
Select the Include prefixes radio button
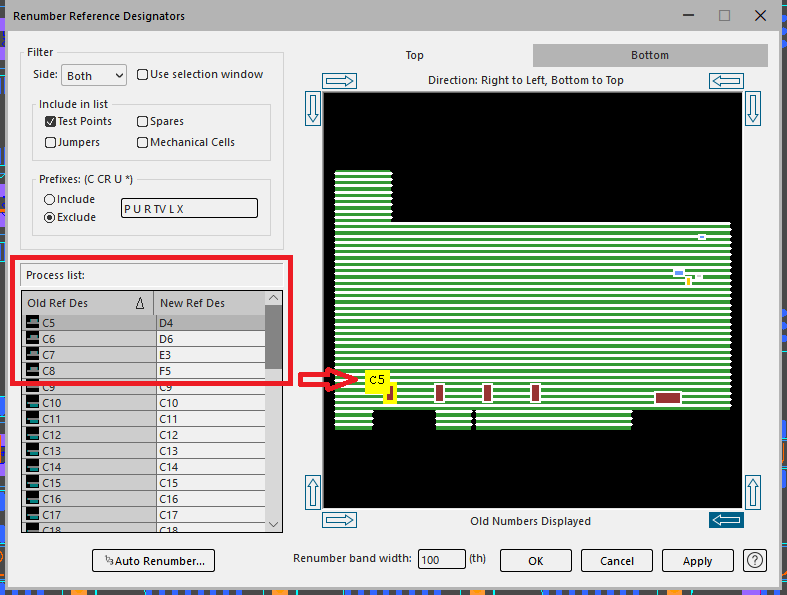50,200
